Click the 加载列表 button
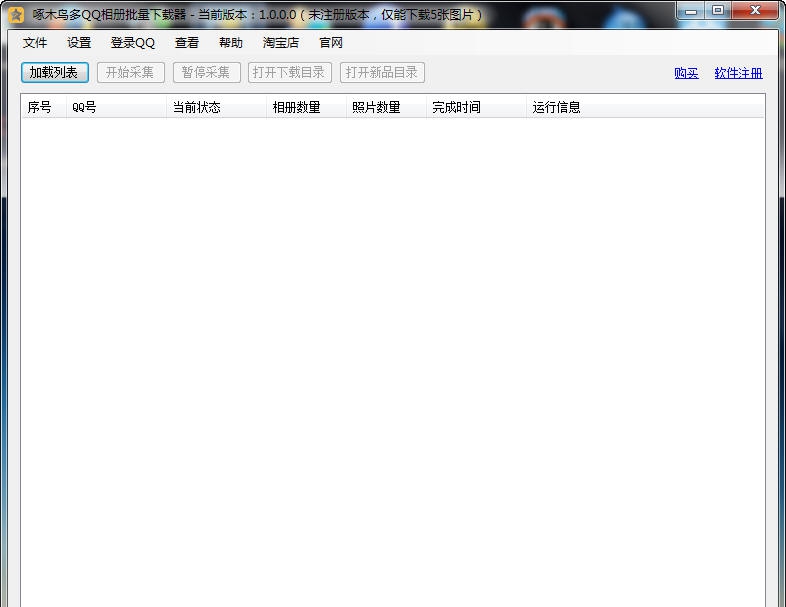The image size is (786, 607). point(55,73)
